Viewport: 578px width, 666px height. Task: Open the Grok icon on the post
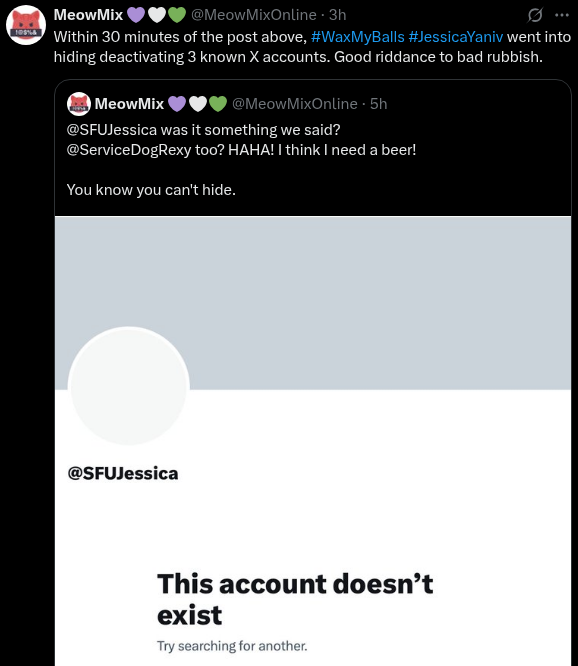[535, 15]
